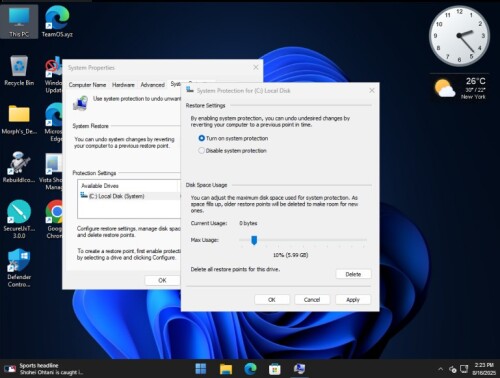Click Apply in System Protection dialog
This screenshot has height=378, width=500.
353,300
